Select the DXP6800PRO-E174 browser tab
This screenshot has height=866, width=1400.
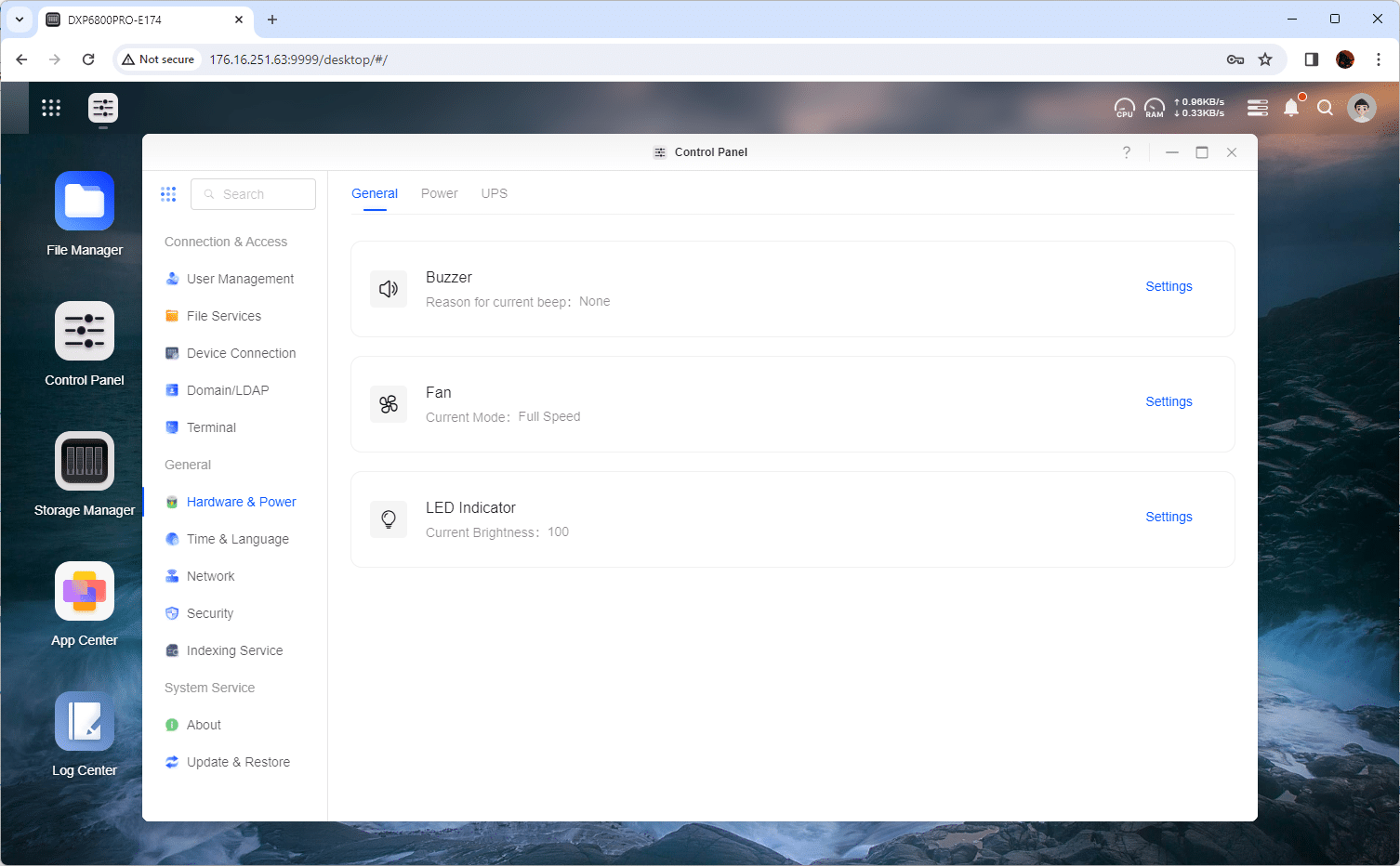[146, 20]
